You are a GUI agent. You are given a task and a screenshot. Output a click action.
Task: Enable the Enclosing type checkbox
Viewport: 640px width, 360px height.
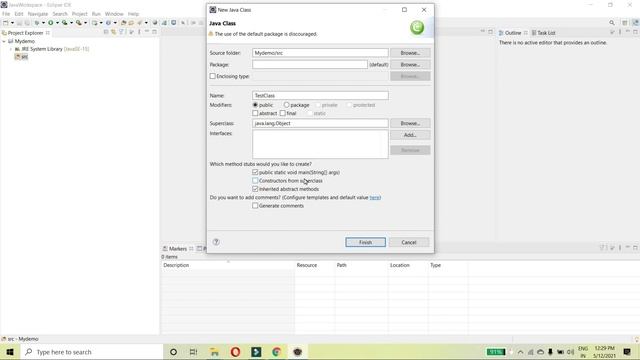click(x=213, y=76)
